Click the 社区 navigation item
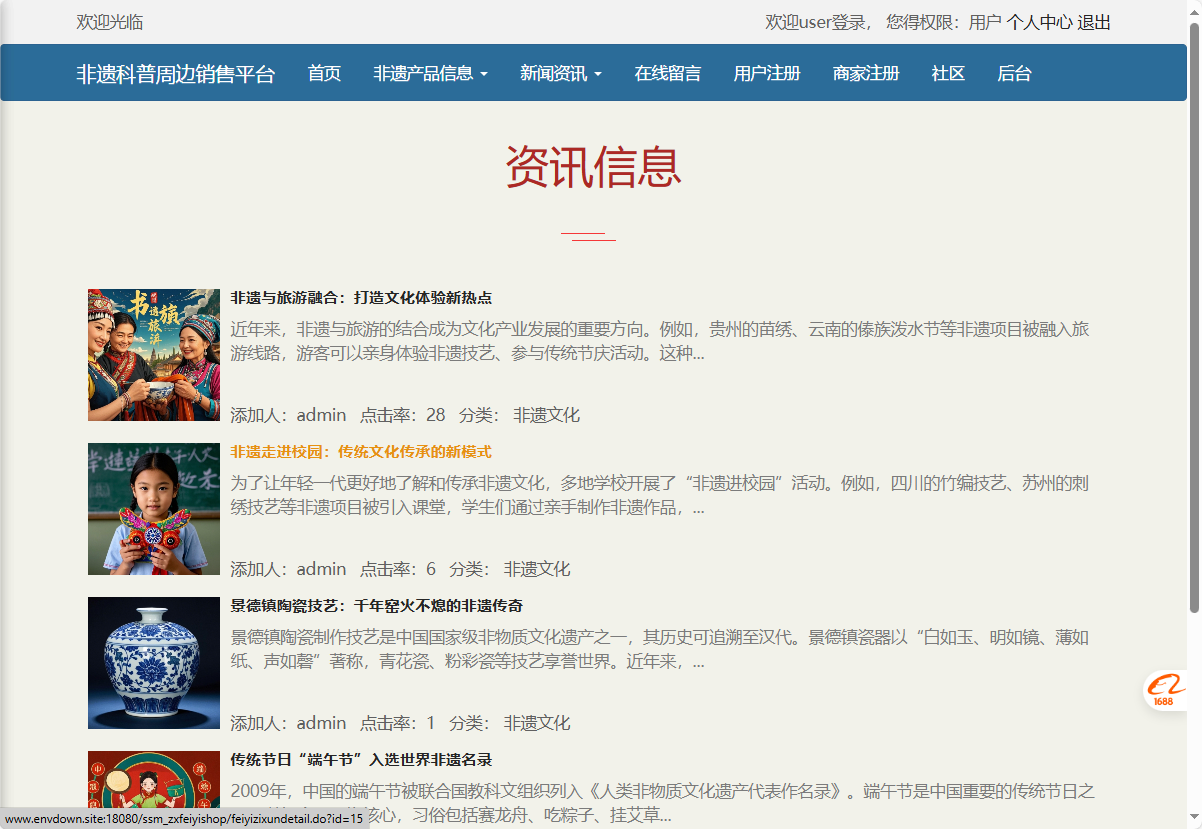This screenshot has height=829, width=1202. tap(946, 72)
